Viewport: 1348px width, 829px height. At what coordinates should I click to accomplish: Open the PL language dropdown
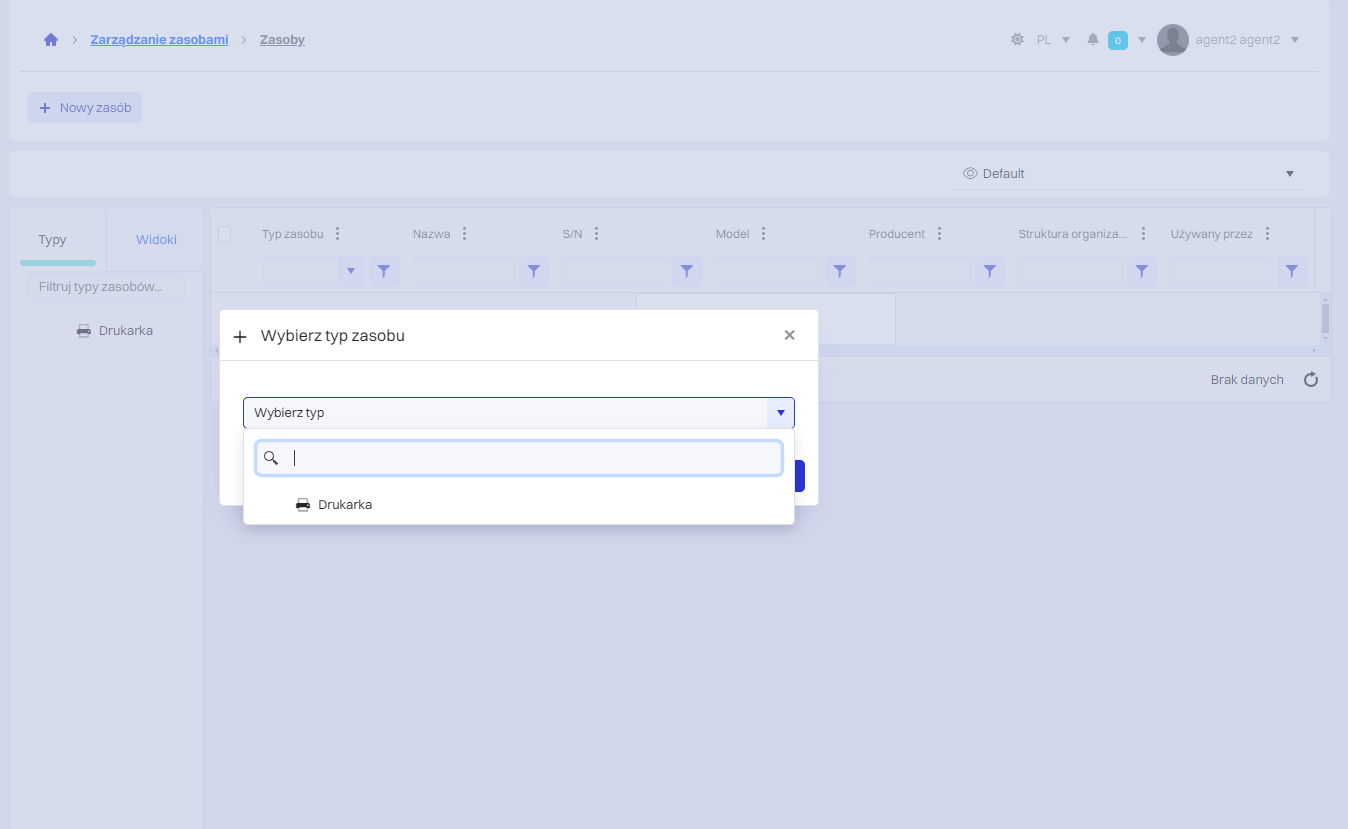tap(1053, 40)
